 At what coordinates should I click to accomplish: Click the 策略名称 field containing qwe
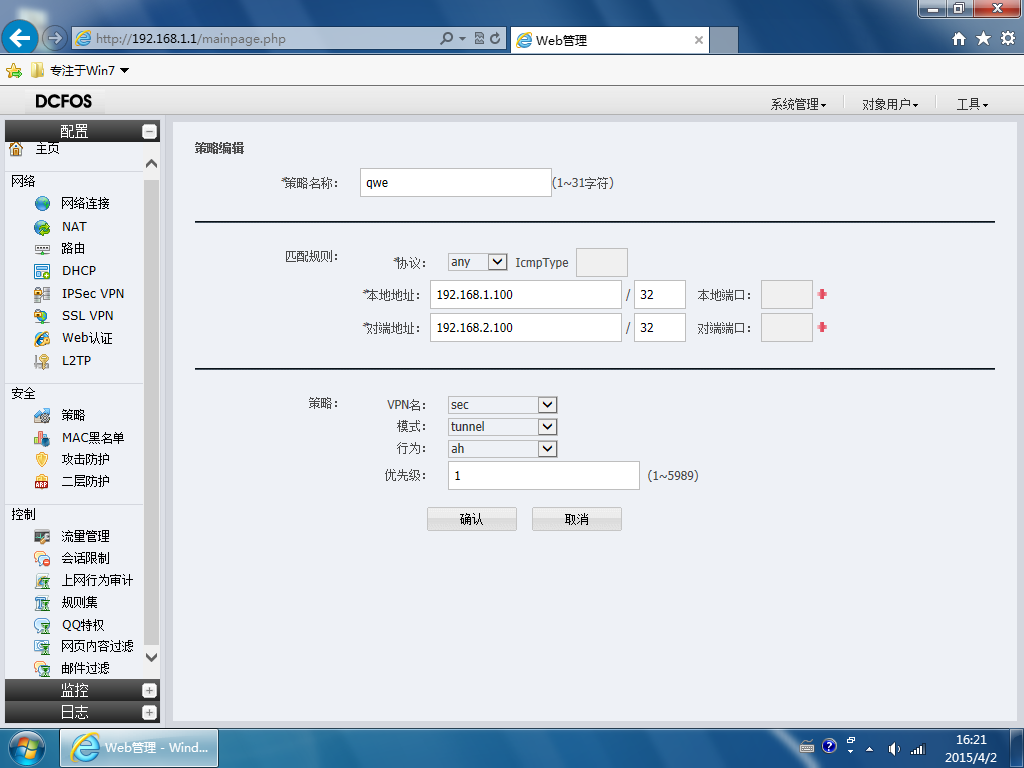pyautogui.click(x=455, y=183)
